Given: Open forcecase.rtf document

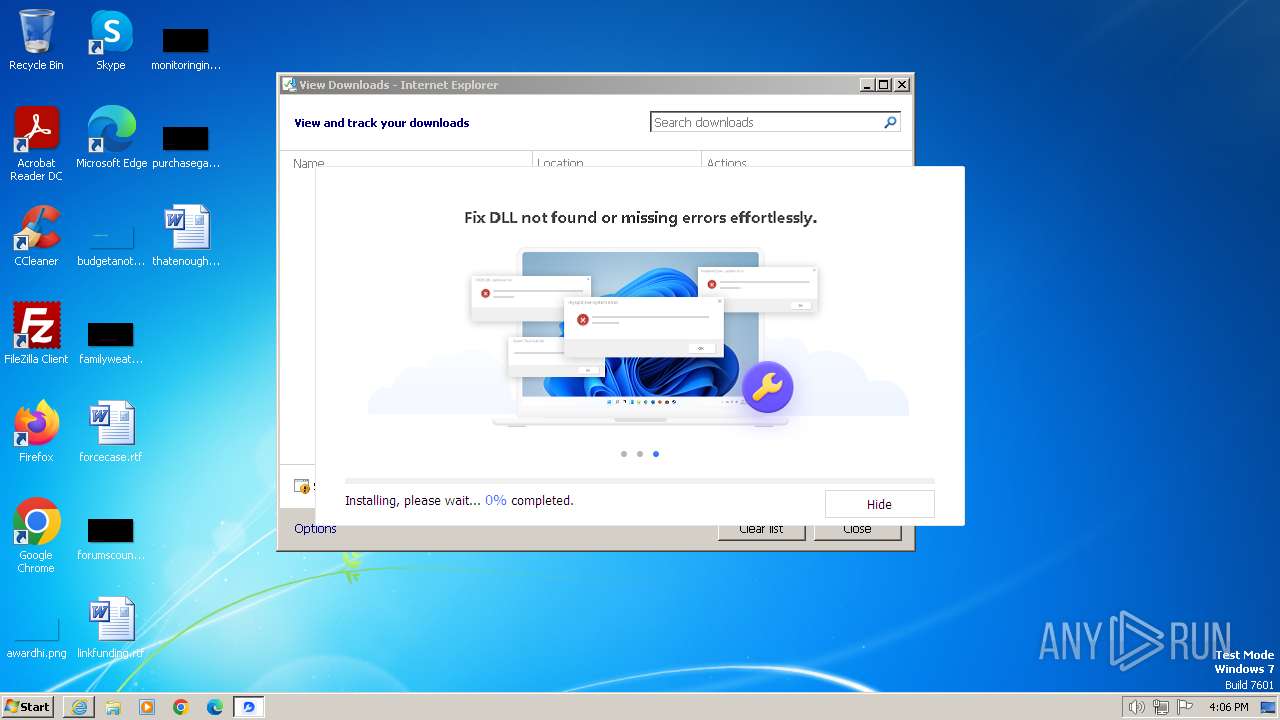Looking at the screenshot, I should (111, 431).
